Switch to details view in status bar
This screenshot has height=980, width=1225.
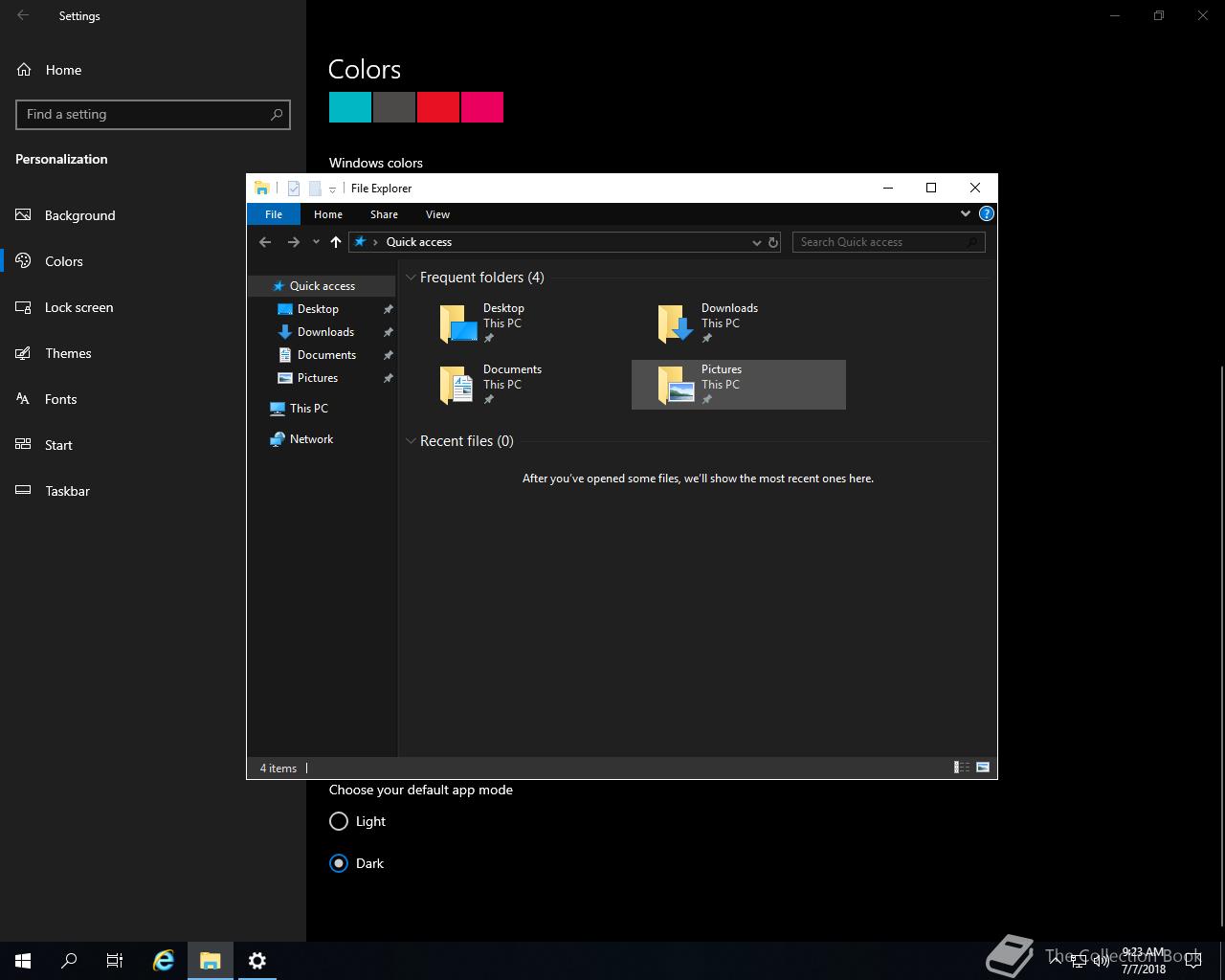click(962, 768)
